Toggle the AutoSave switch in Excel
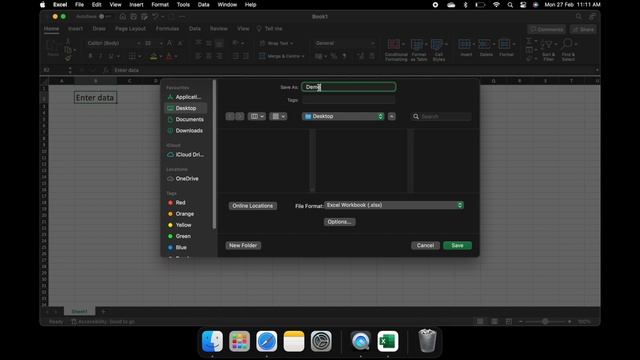Viewport: 640px width, 360px height. click(104, 16)
